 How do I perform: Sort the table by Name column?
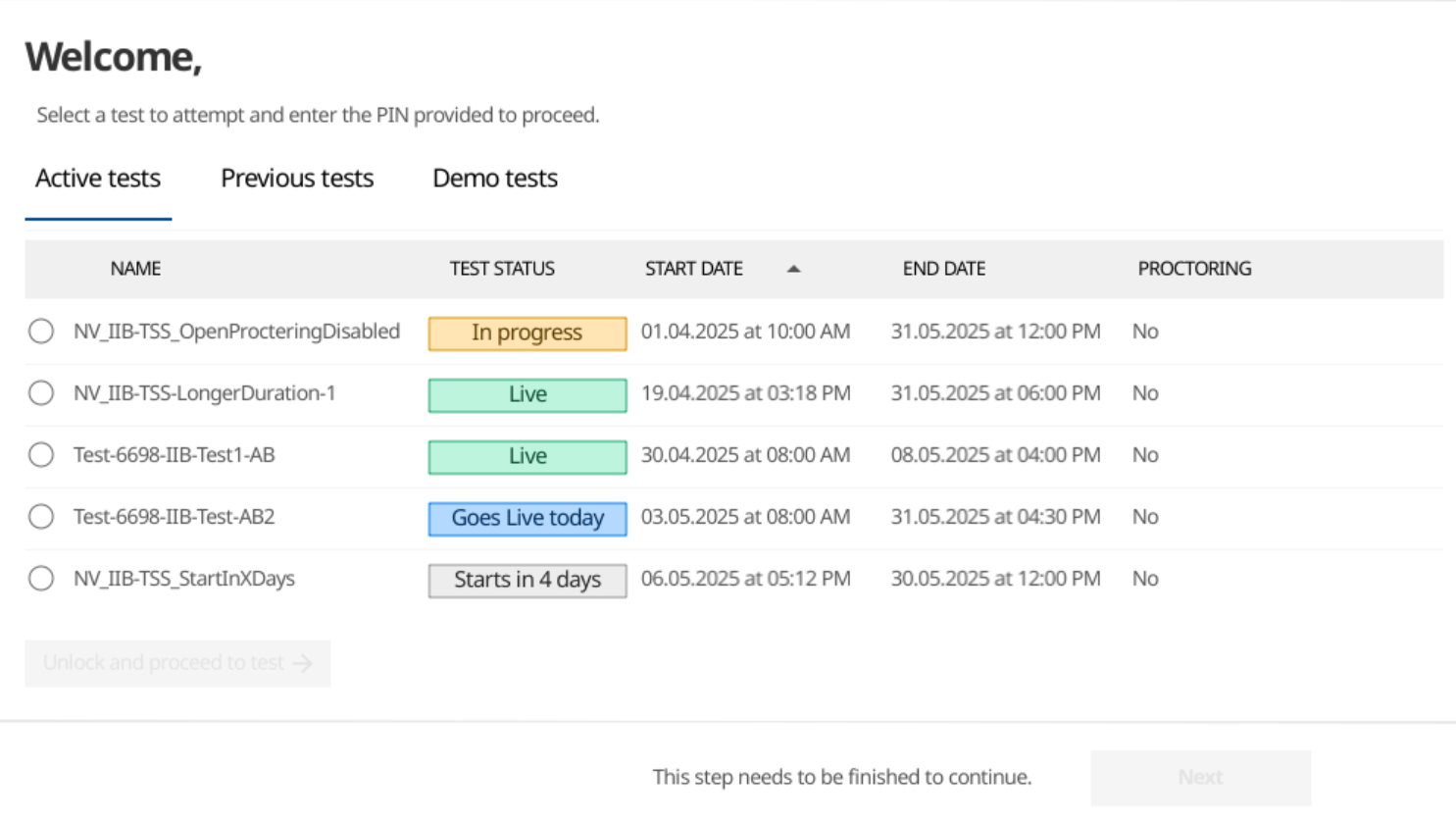[x=134, y=268]
